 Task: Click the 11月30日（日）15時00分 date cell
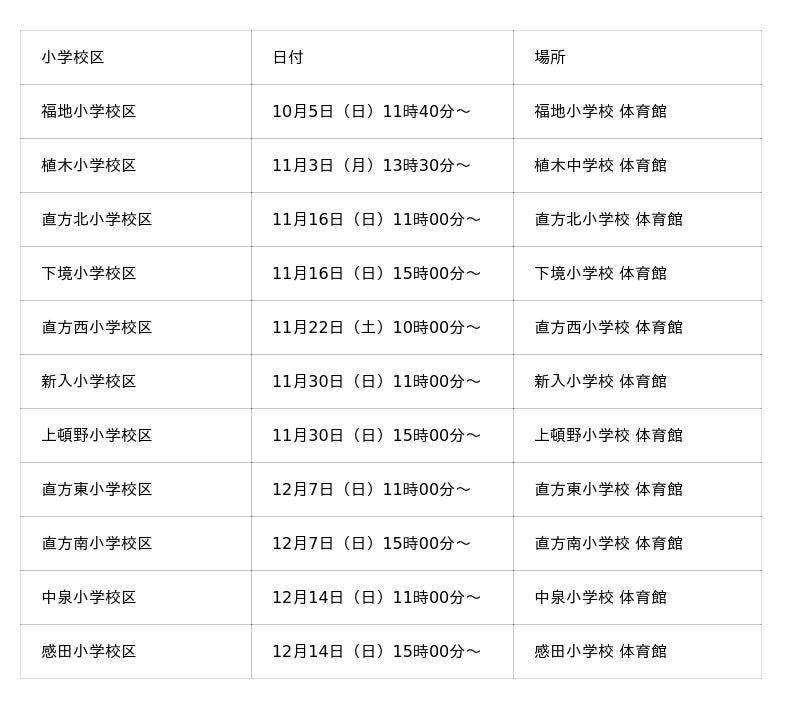pyautogui.click(x=376, y=436)
